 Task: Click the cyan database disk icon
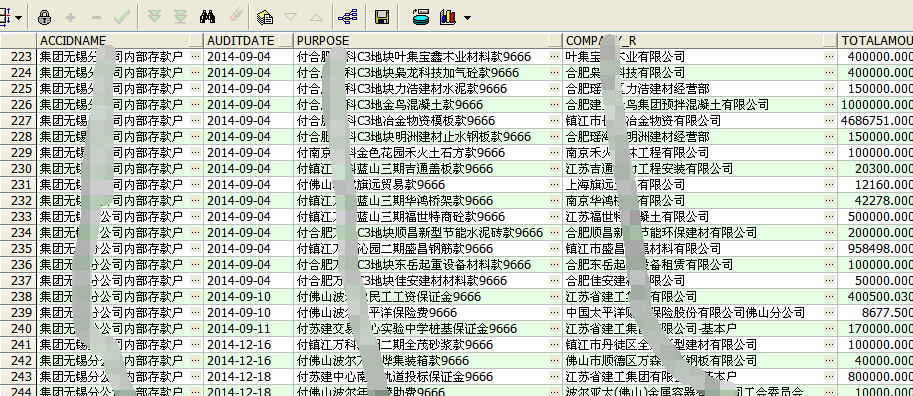[421, 17]
